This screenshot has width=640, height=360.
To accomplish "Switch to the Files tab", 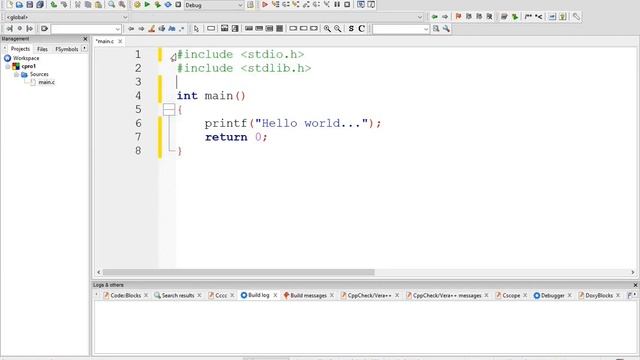I will [x=42, y=49].
